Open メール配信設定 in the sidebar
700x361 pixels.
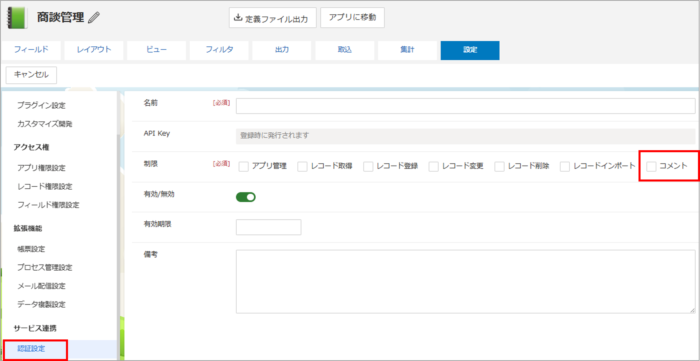coord(41,286)
